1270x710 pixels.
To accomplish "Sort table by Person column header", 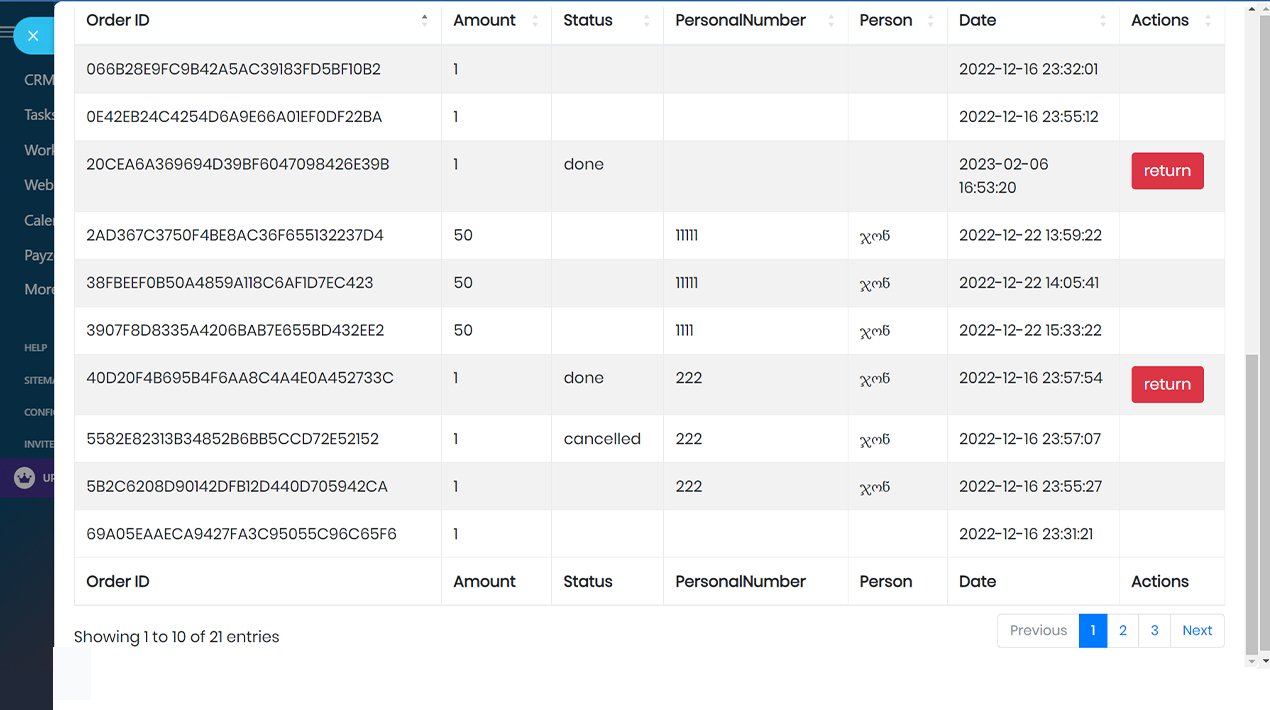I will tap(886, 20).
